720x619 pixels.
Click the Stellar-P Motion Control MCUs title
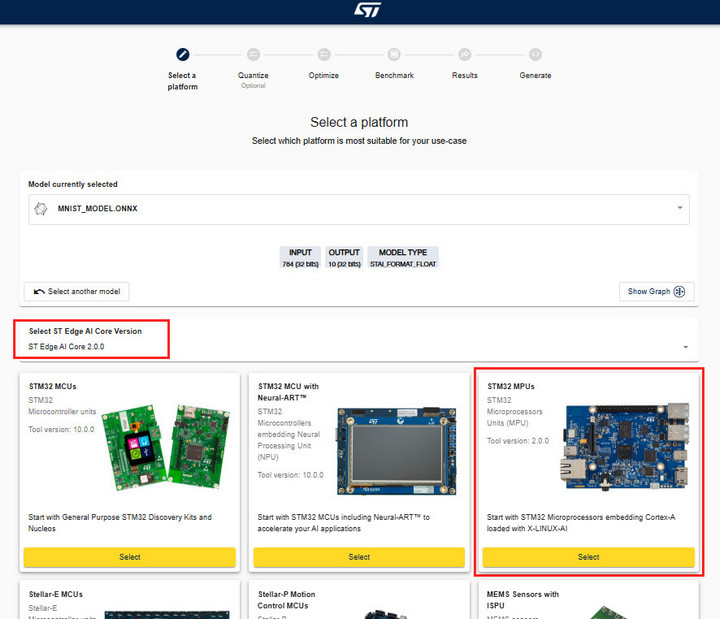coord(286,600)
